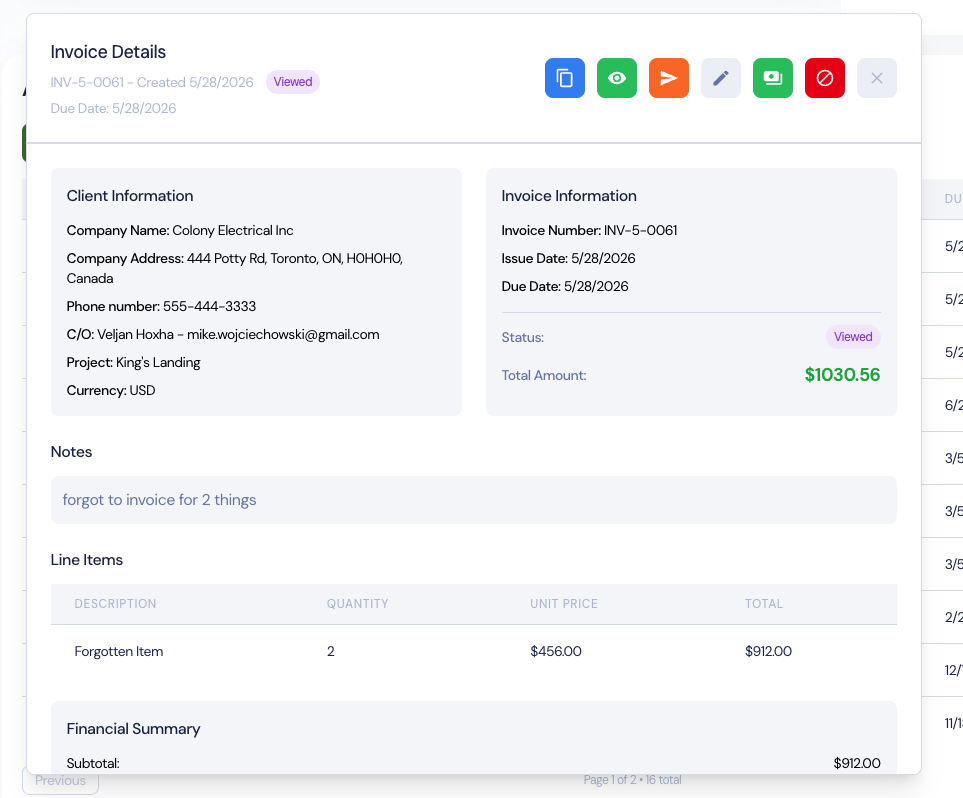Click the DESCRIPTION column header
The height and width of the screenshot is (798, 963).
pyautogui.click(x=115, y=604)
